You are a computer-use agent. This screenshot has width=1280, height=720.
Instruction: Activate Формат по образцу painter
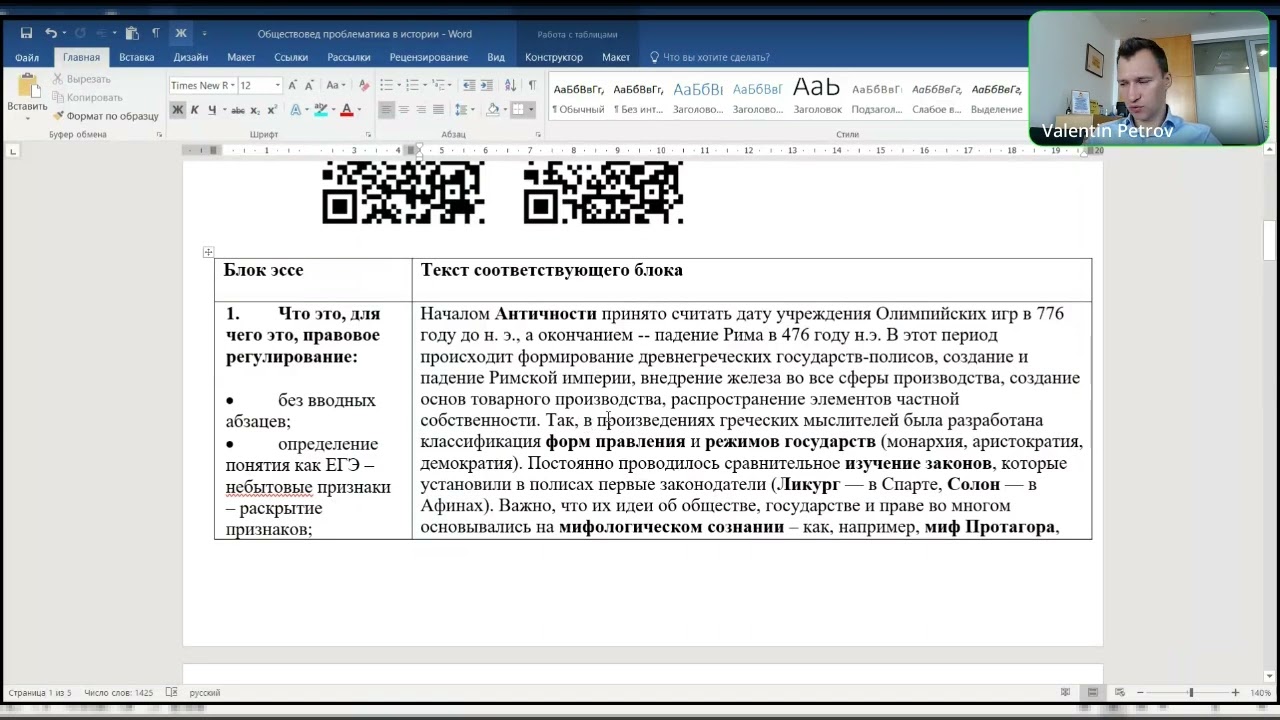(106, 116)
